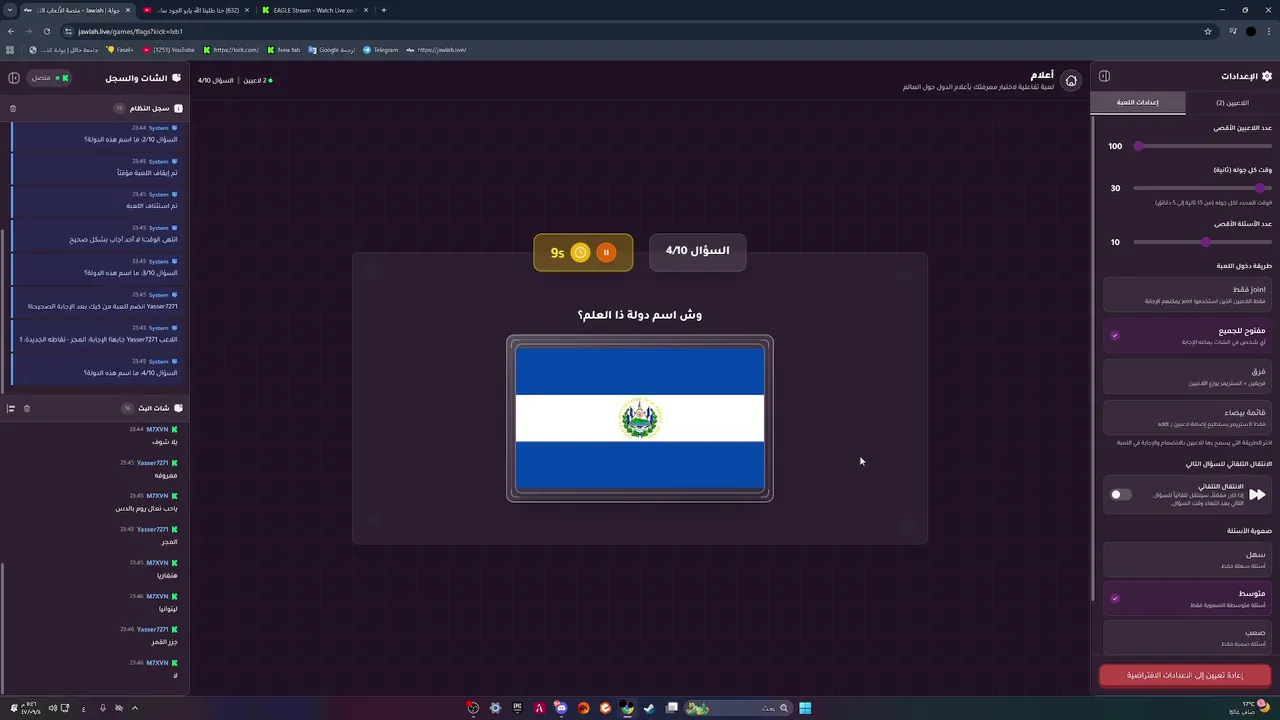Click the home icon beside أعلام title
Screen dimensions: 1280x720
(x=1071, y=81)
